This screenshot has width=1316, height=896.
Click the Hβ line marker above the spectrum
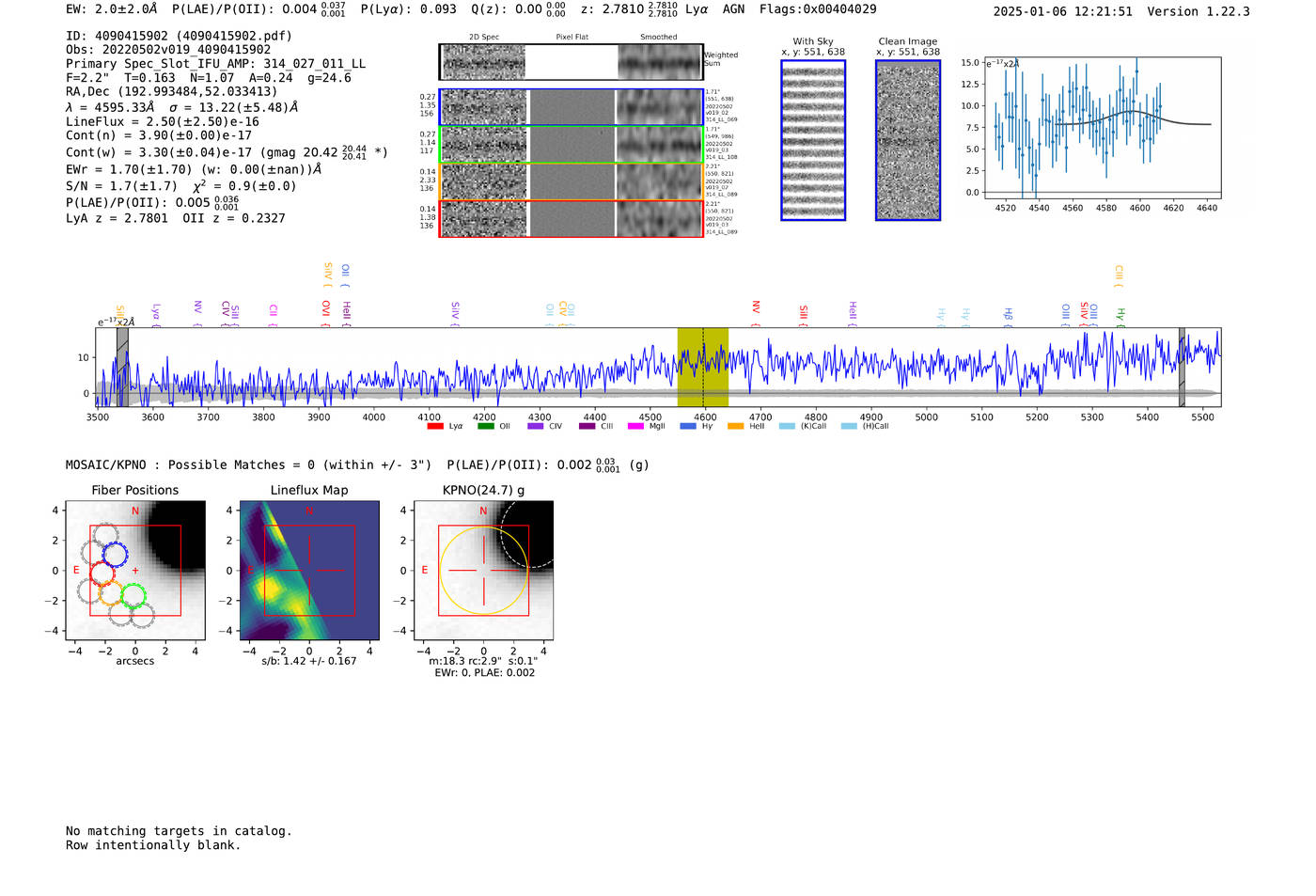pos(1008,314)
